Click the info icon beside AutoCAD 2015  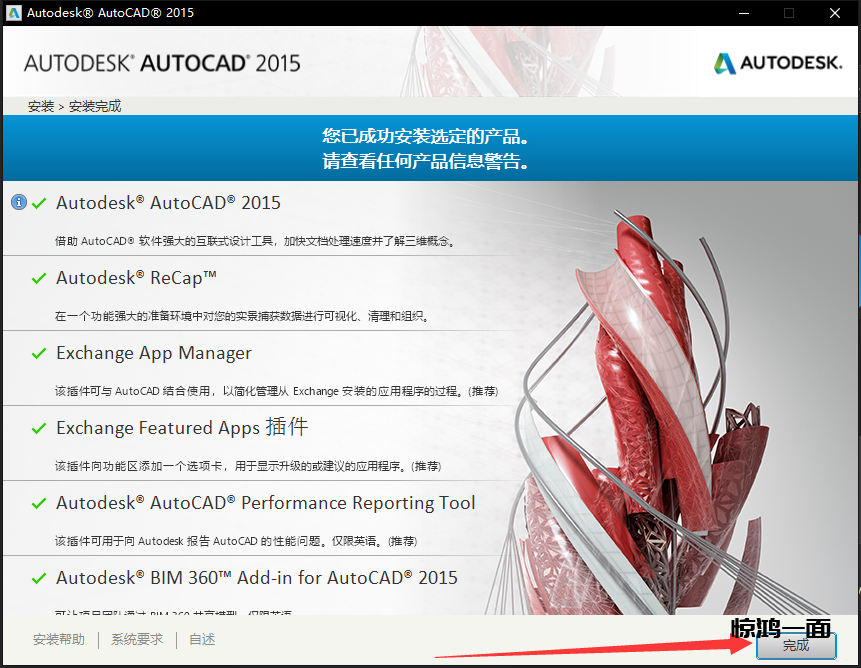coord(18,202)
